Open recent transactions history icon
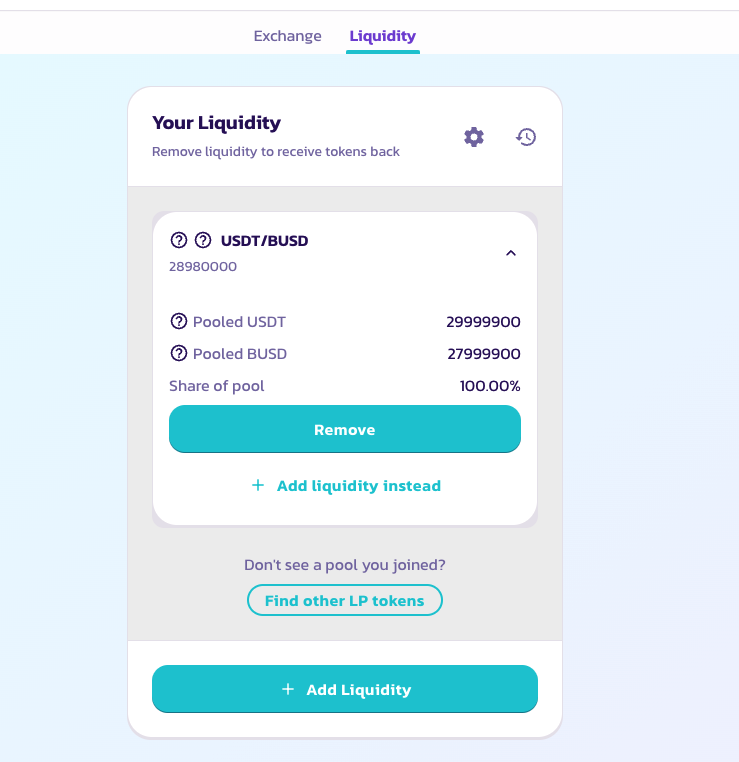This screenshot has height=762, width=739. click(526, 137)
